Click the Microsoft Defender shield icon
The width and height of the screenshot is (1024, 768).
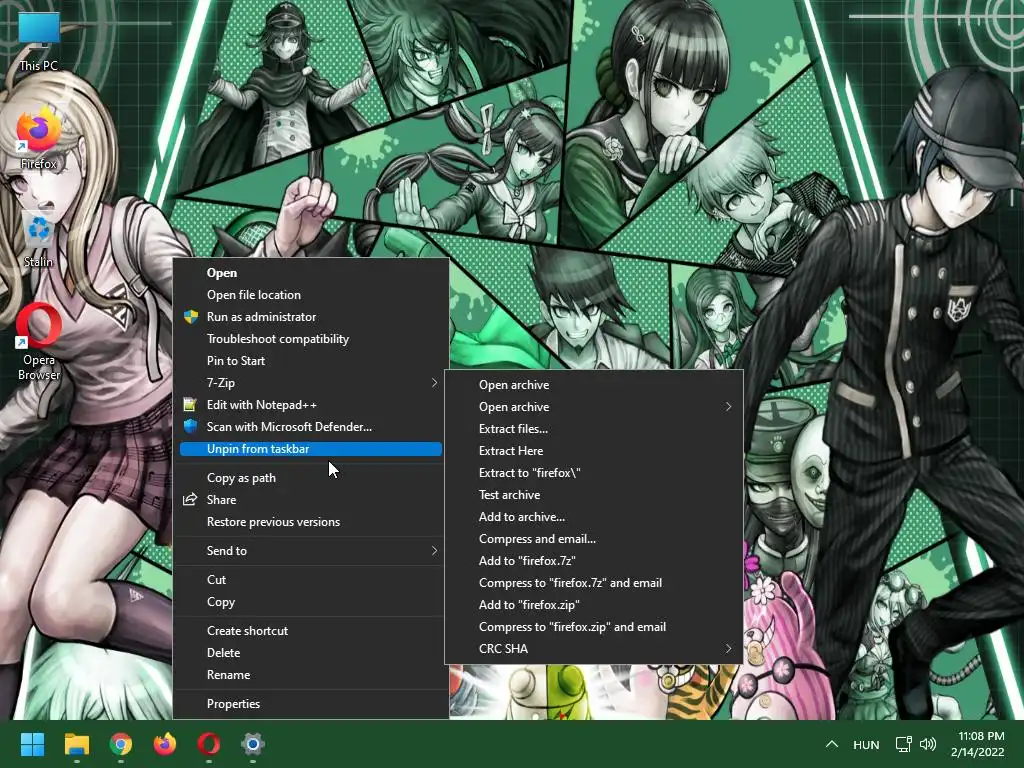pos(191,426)
